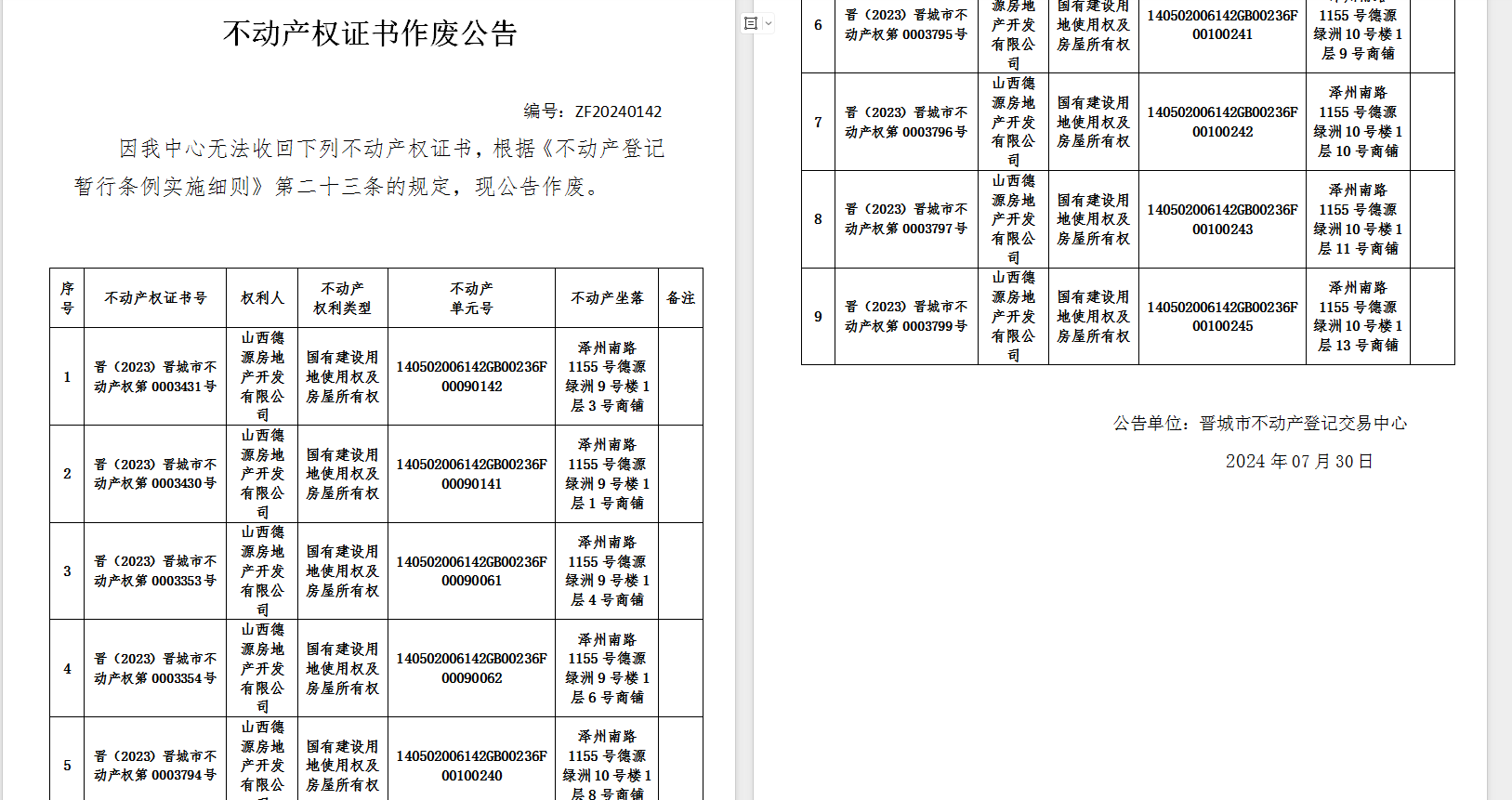
Task: Click the 不动产权证书号 column header
Action: pyautogui.click(x=155, y=298)
